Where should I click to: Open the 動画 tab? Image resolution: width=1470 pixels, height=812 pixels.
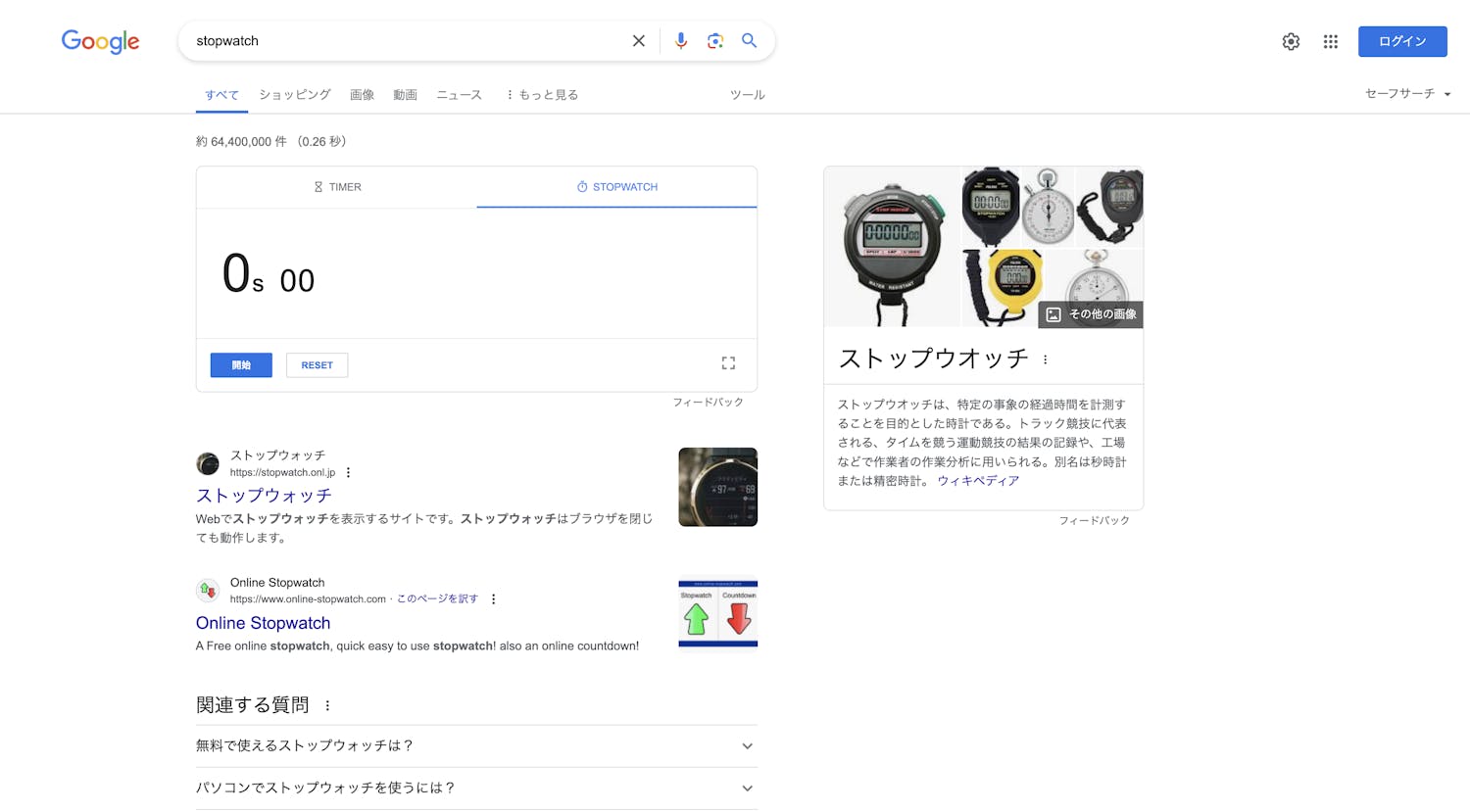click(406, 95)
